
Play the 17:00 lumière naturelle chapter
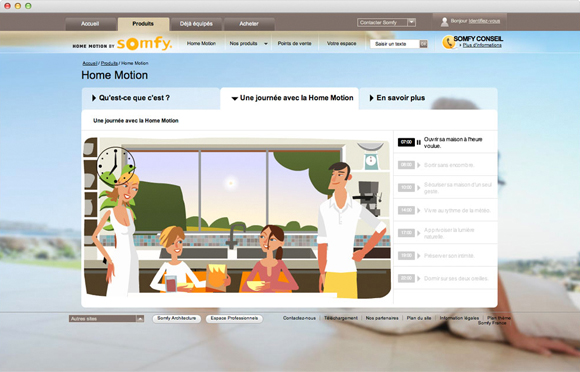pyautogui.click(x=419, y=233)
